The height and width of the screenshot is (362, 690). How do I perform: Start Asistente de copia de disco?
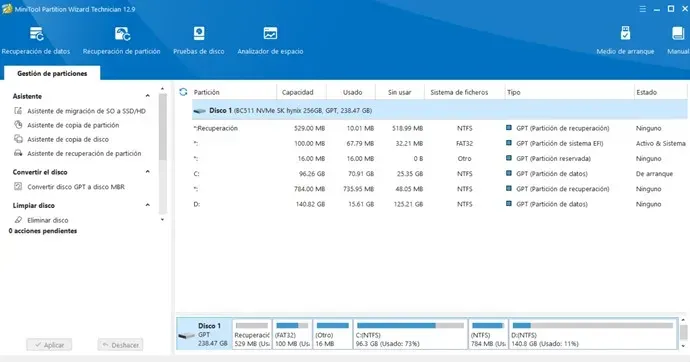68,139
